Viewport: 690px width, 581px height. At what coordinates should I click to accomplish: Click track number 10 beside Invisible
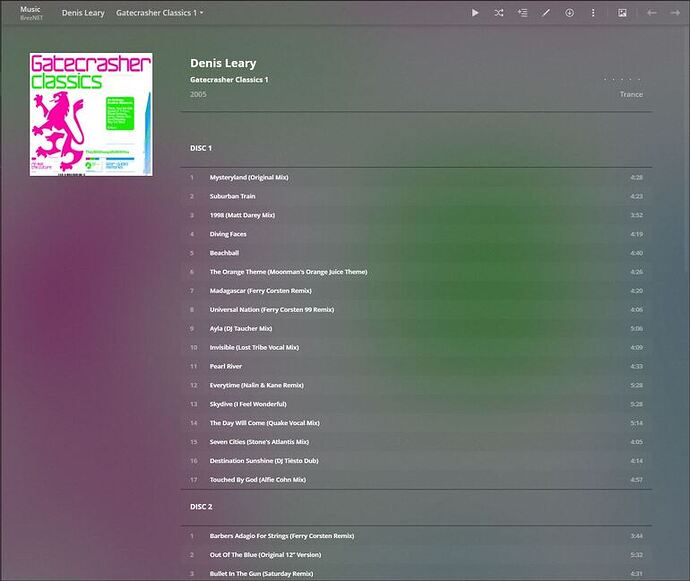pyautogui.click(x=194, y=348)
